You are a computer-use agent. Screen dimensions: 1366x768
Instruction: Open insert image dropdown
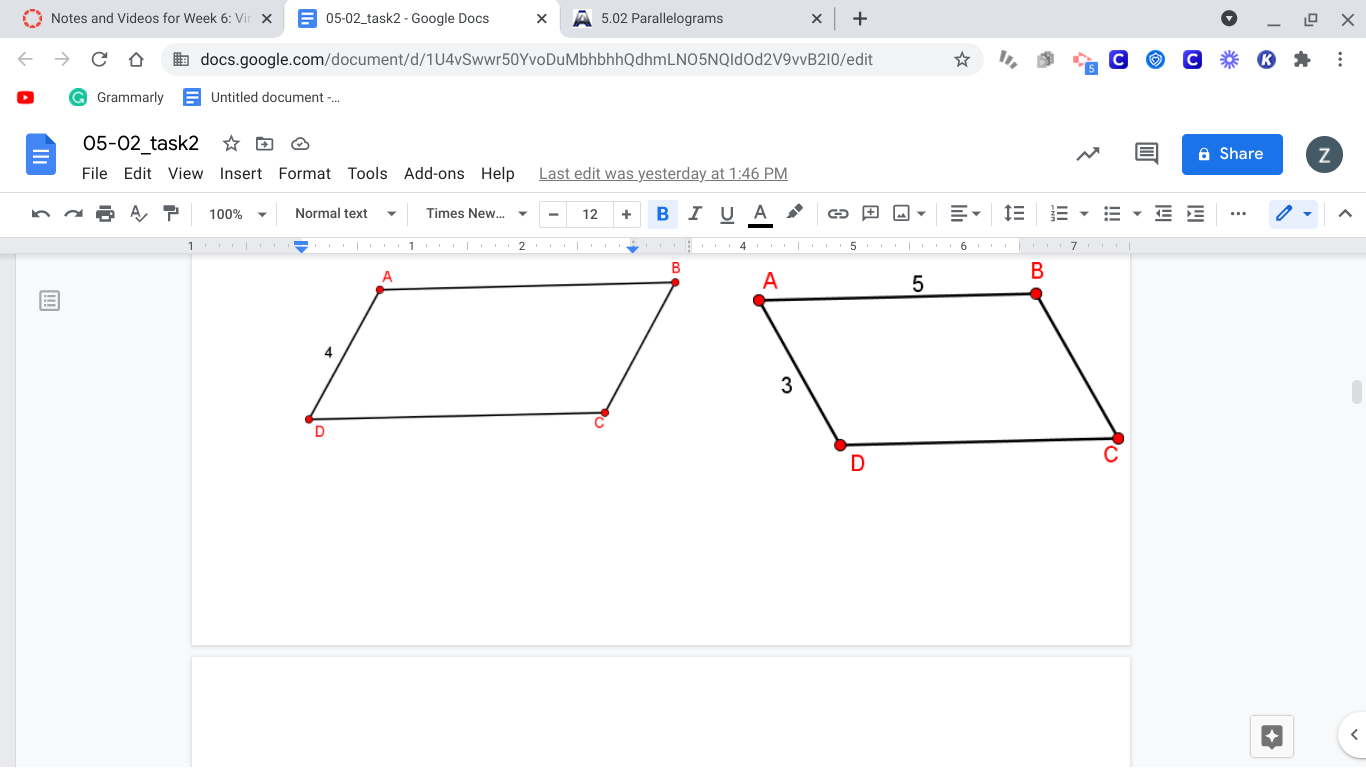pyautogui.click(x=910, y=213)
